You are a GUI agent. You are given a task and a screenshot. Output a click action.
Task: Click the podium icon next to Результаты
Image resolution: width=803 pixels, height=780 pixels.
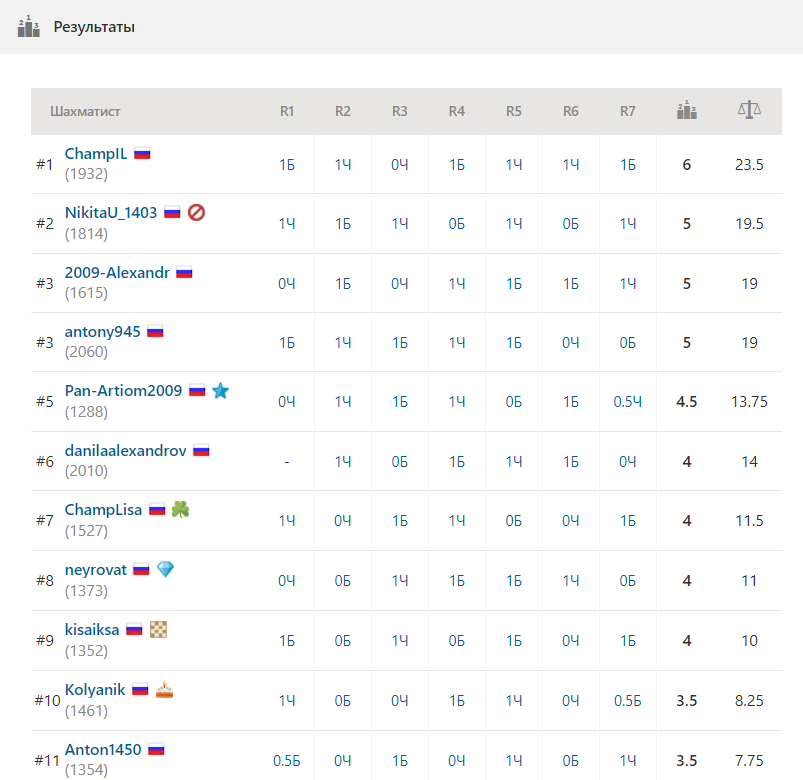[x=28, y=26]
